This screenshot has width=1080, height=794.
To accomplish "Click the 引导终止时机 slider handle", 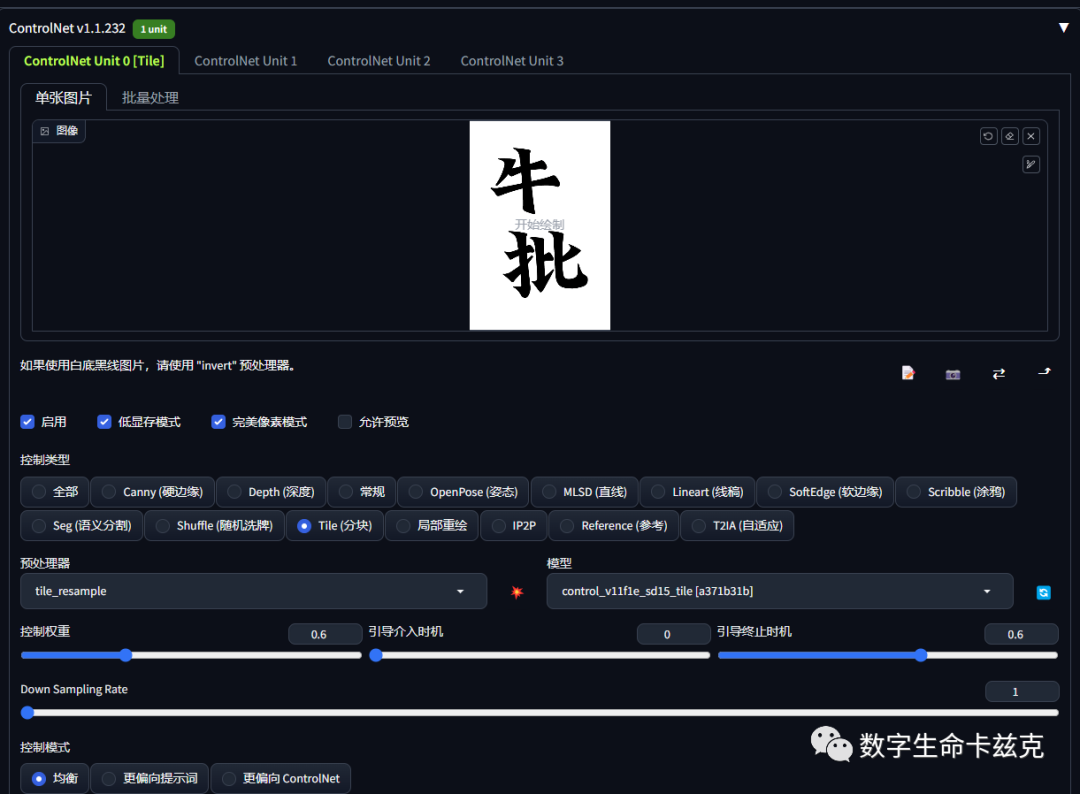I will 921,655.
